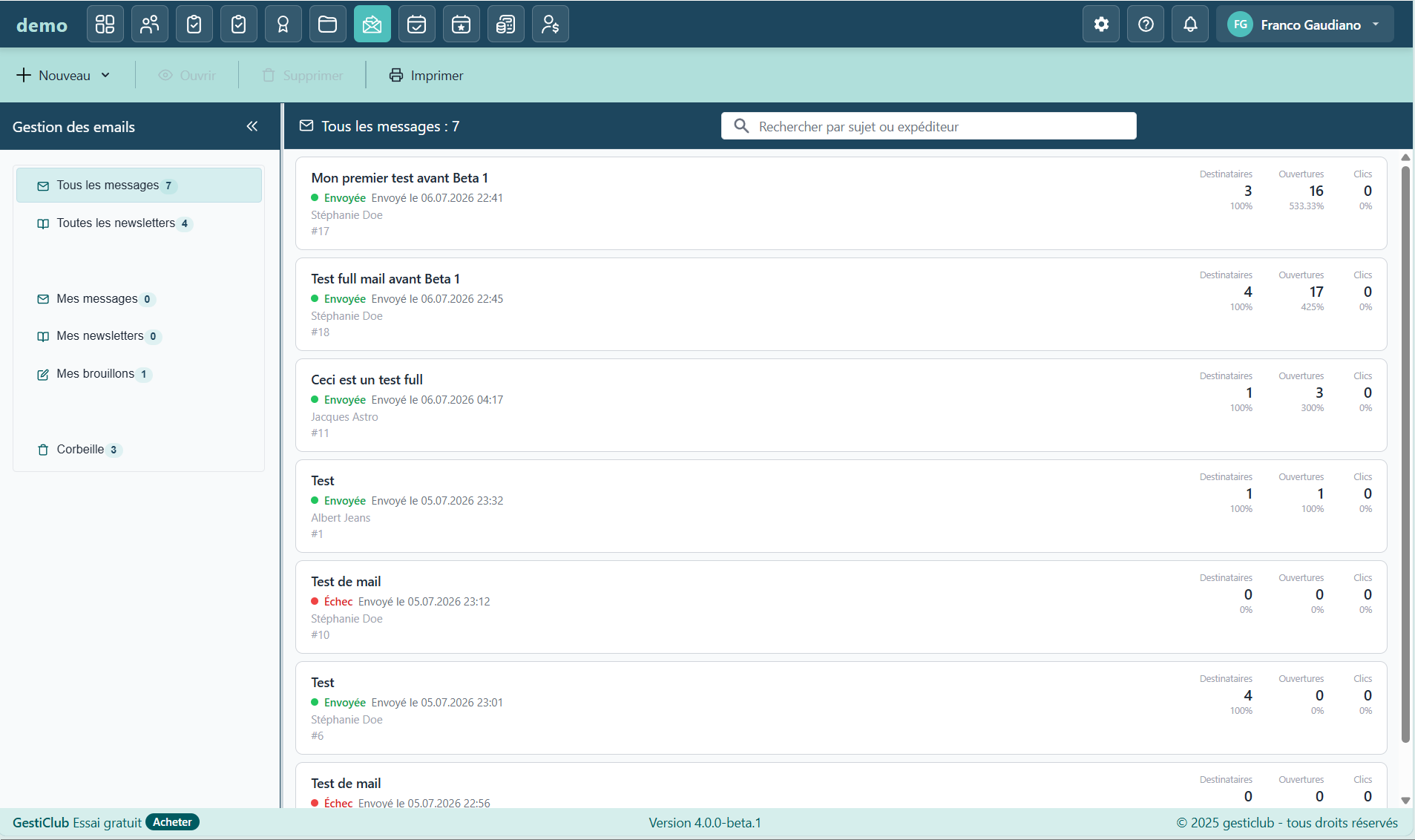Open message "Mon premier test avant Beta 1"
The image size is (1415, 840).
[x=841, y=203]
